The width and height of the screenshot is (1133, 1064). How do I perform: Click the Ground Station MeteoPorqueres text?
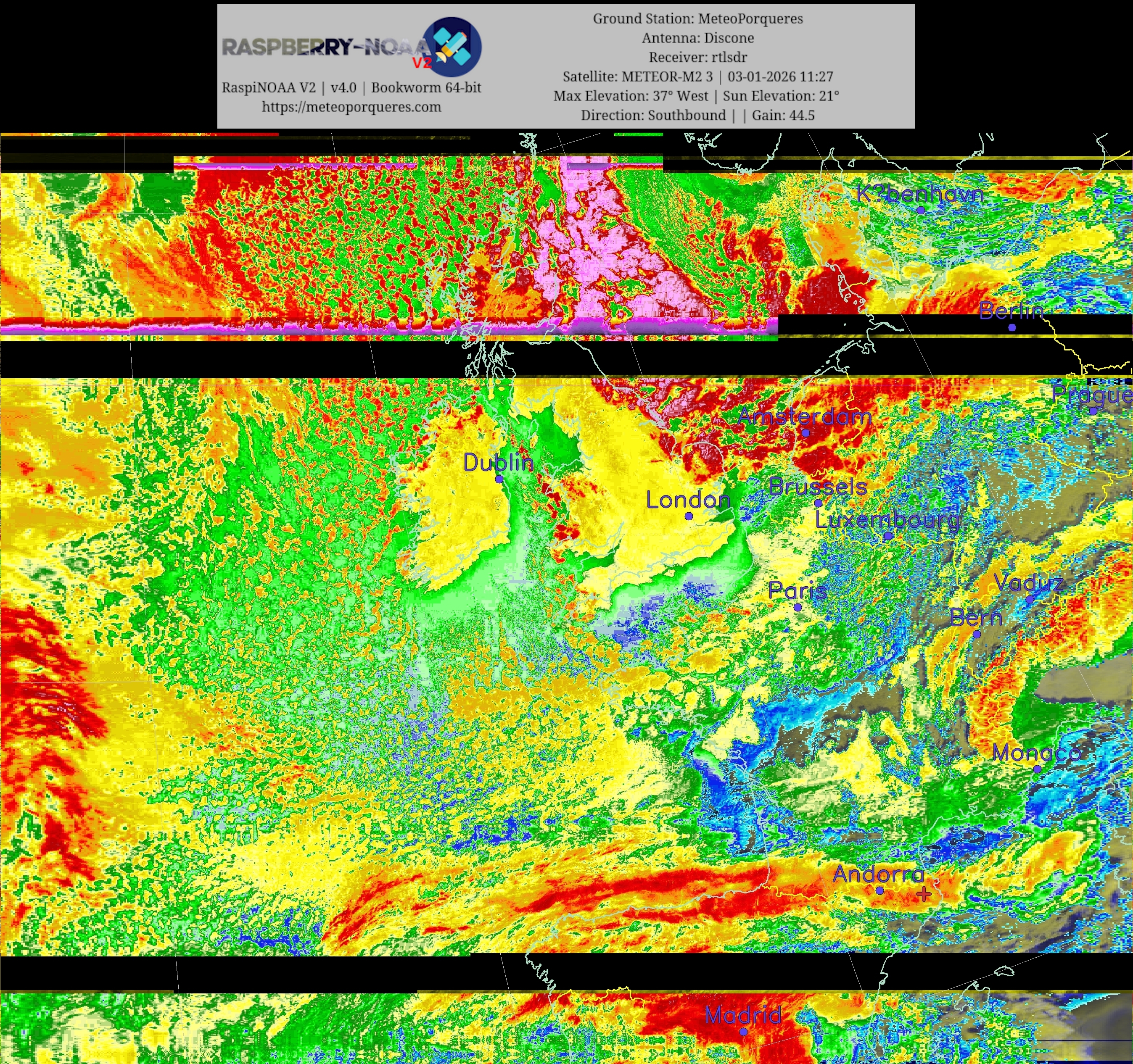(697, 19)
